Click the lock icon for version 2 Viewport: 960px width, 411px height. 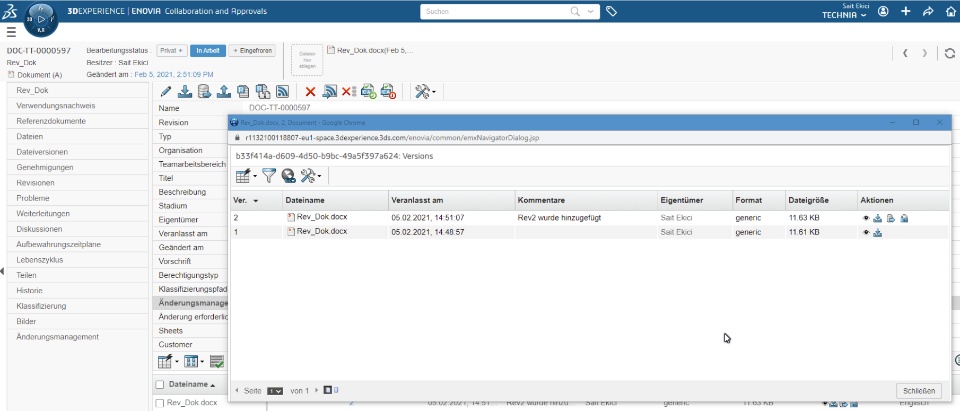(904, 217)
